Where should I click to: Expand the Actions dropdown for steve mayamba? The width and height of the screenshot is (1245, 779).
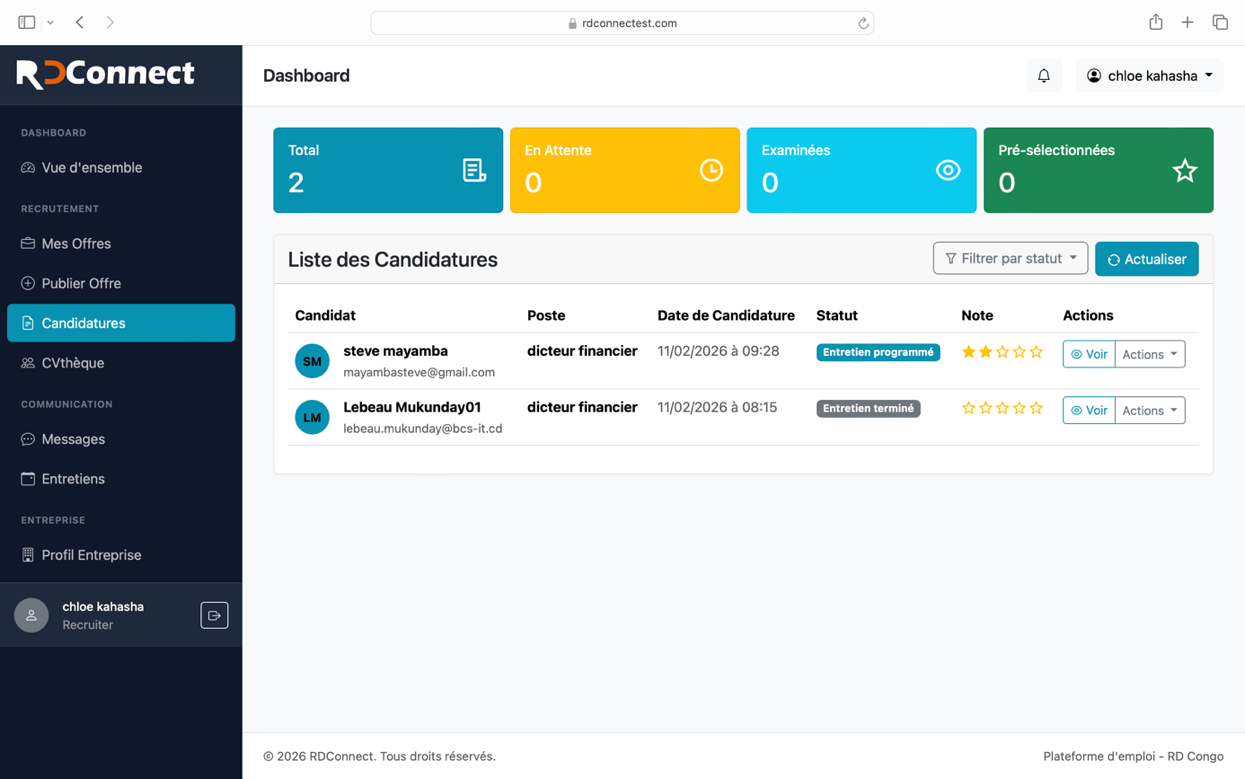(1148, 352)
